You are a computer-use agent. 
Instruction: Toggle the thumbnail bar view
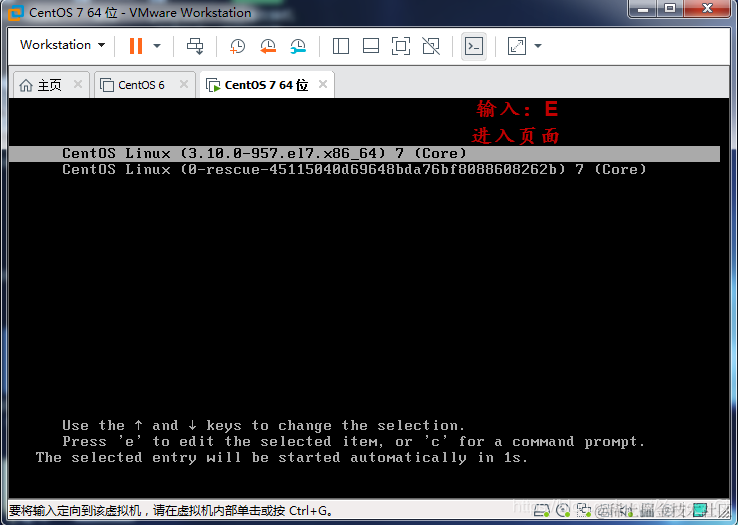(371, 46)
